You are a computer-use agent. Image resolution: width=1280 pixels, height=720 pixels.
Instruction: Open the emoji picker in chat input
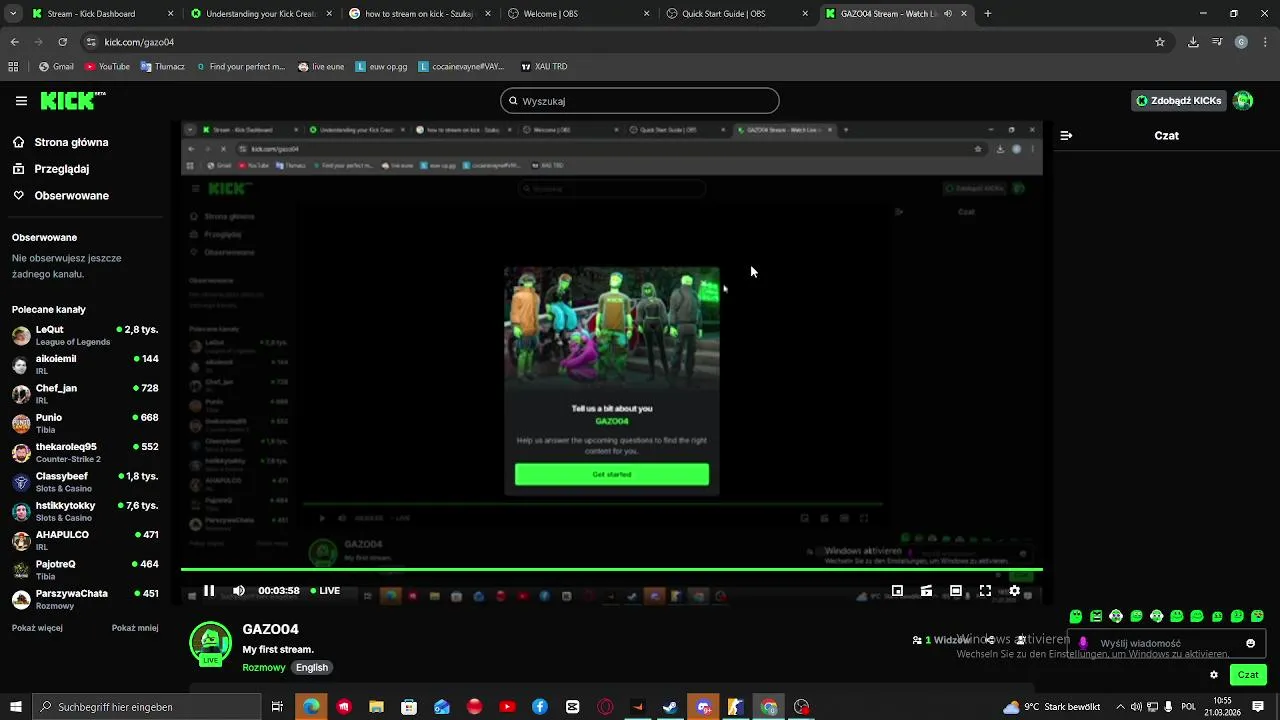point(1250,643)
